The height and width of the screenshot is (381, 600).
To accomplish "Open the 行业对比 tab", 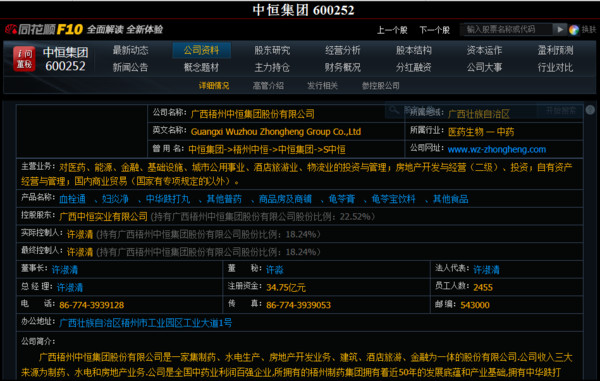I will click(555, 68).
